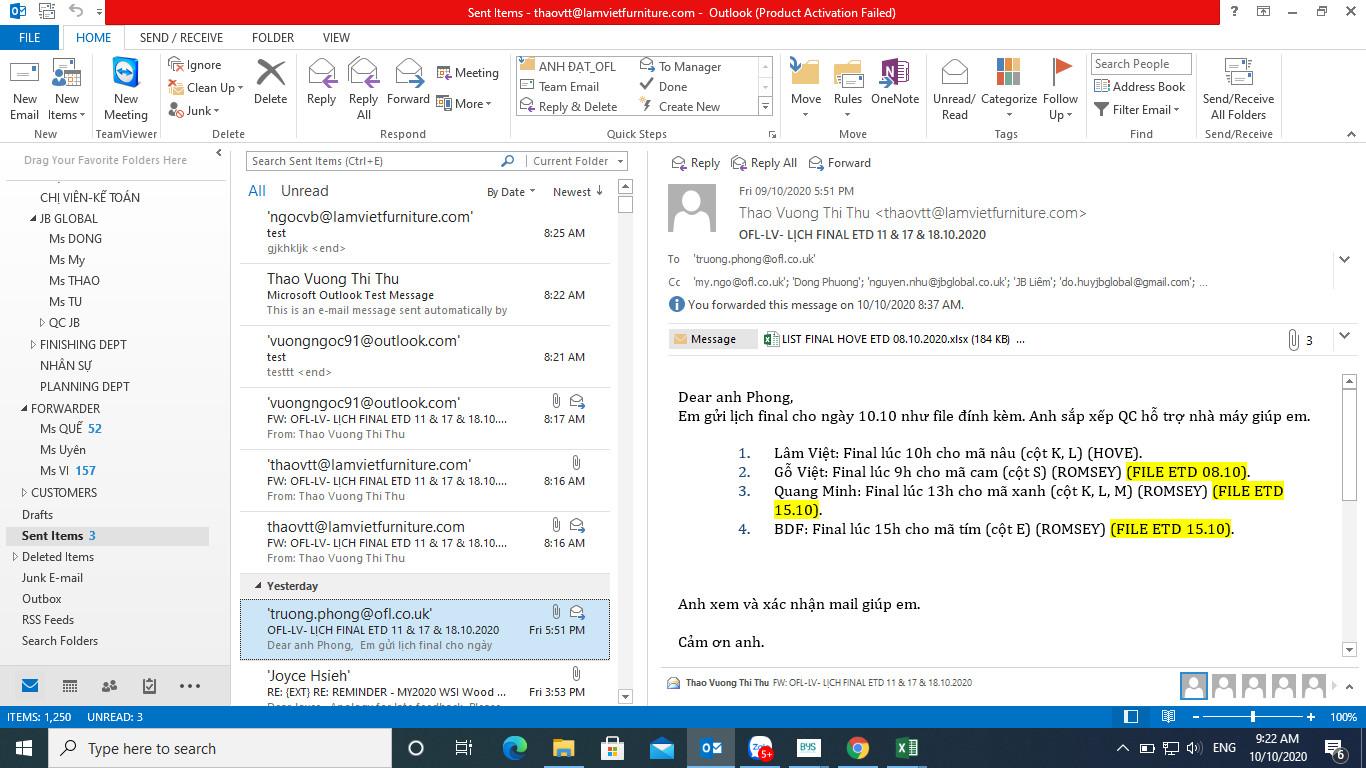Open the Windows Start menu
The height and width of the screenshot is (768, 1366).
[x=24, y=748]
